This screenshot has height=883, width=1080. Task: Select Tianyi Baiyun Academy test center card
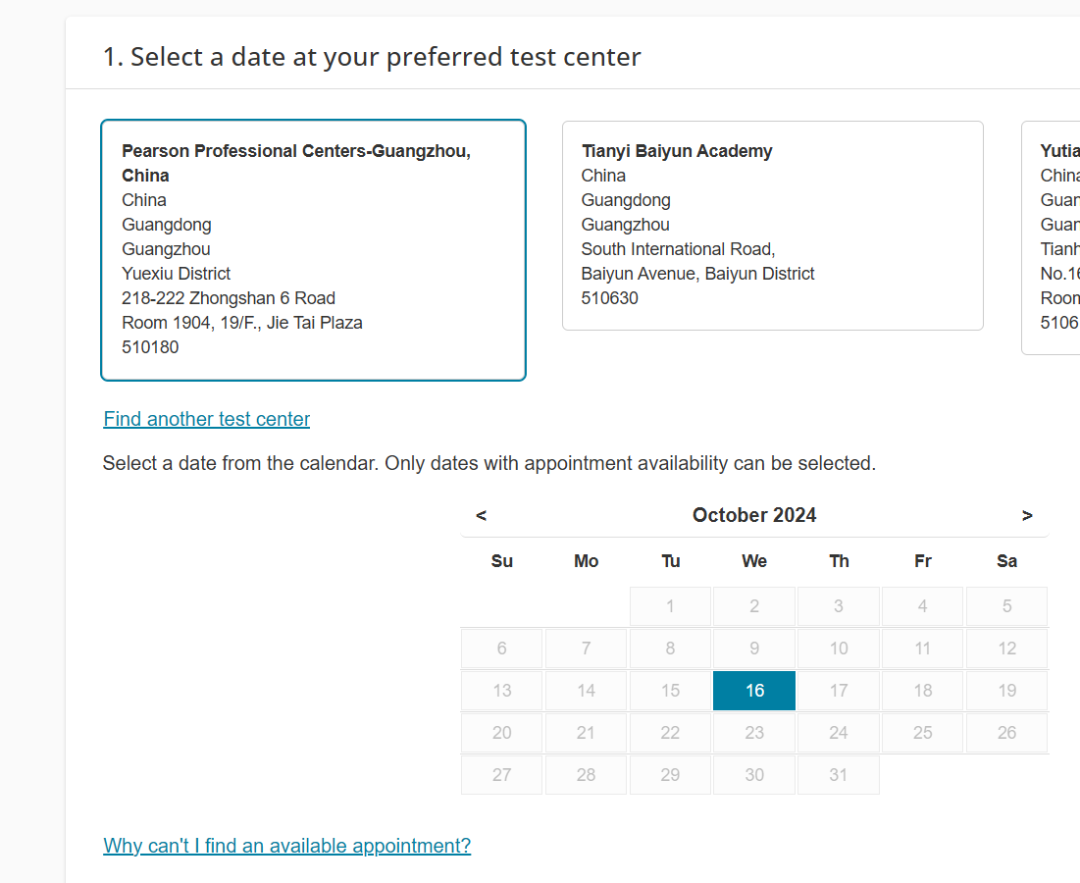(772, 225)
